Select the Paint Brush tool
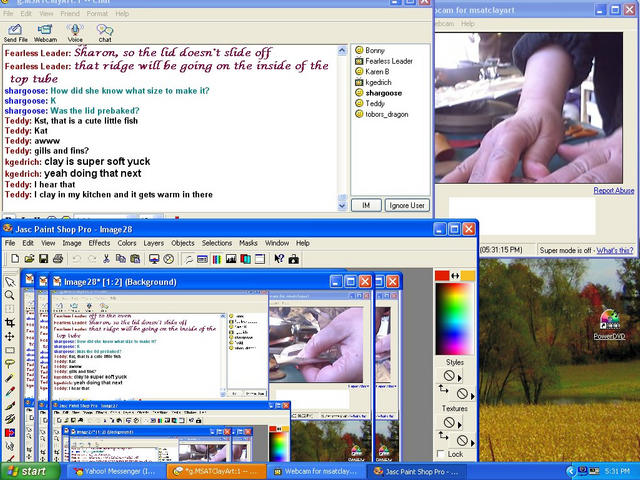Image resolution: width=640 pixels, height=480 pixels. click(x=9, y=405)
